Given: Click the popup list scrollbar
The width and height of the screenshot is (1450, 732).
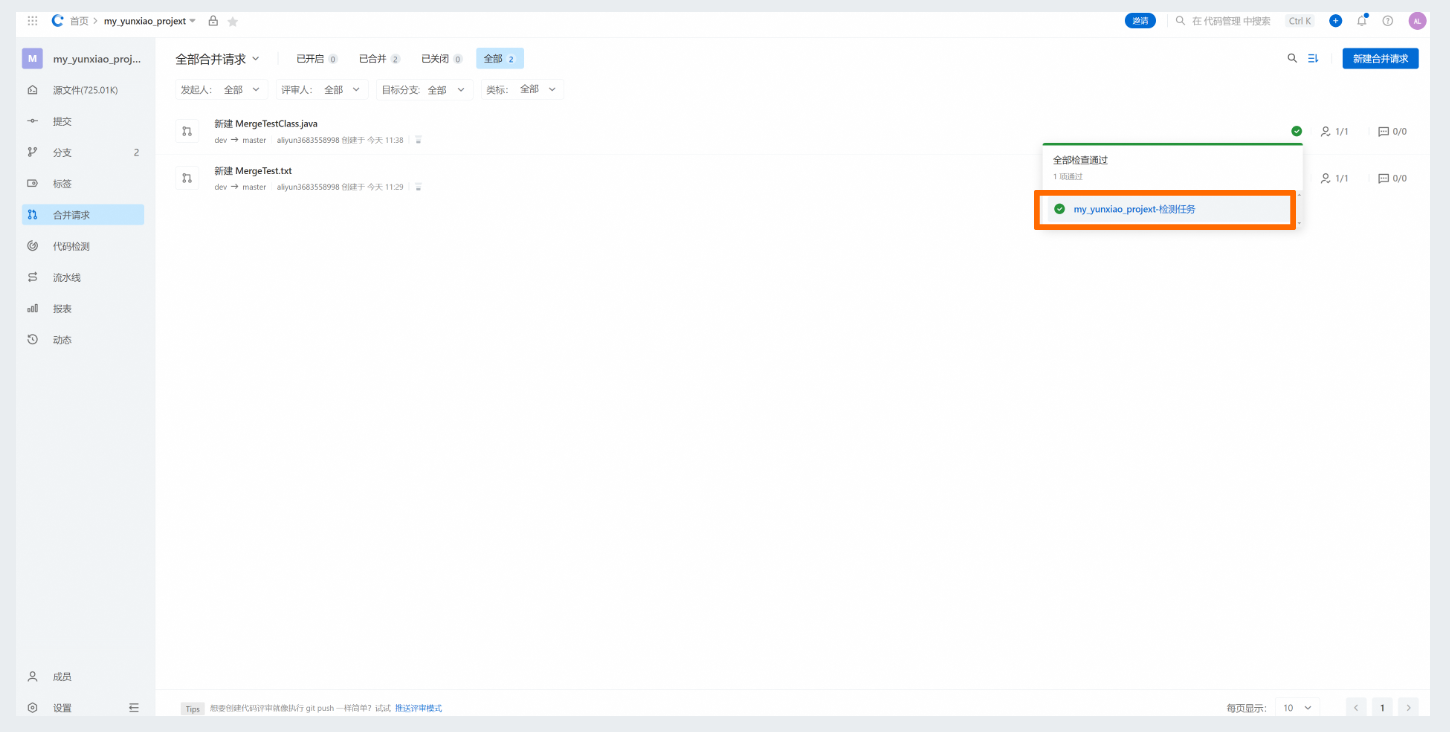Looking at the screenshot, I should (x=1299, y=208).
